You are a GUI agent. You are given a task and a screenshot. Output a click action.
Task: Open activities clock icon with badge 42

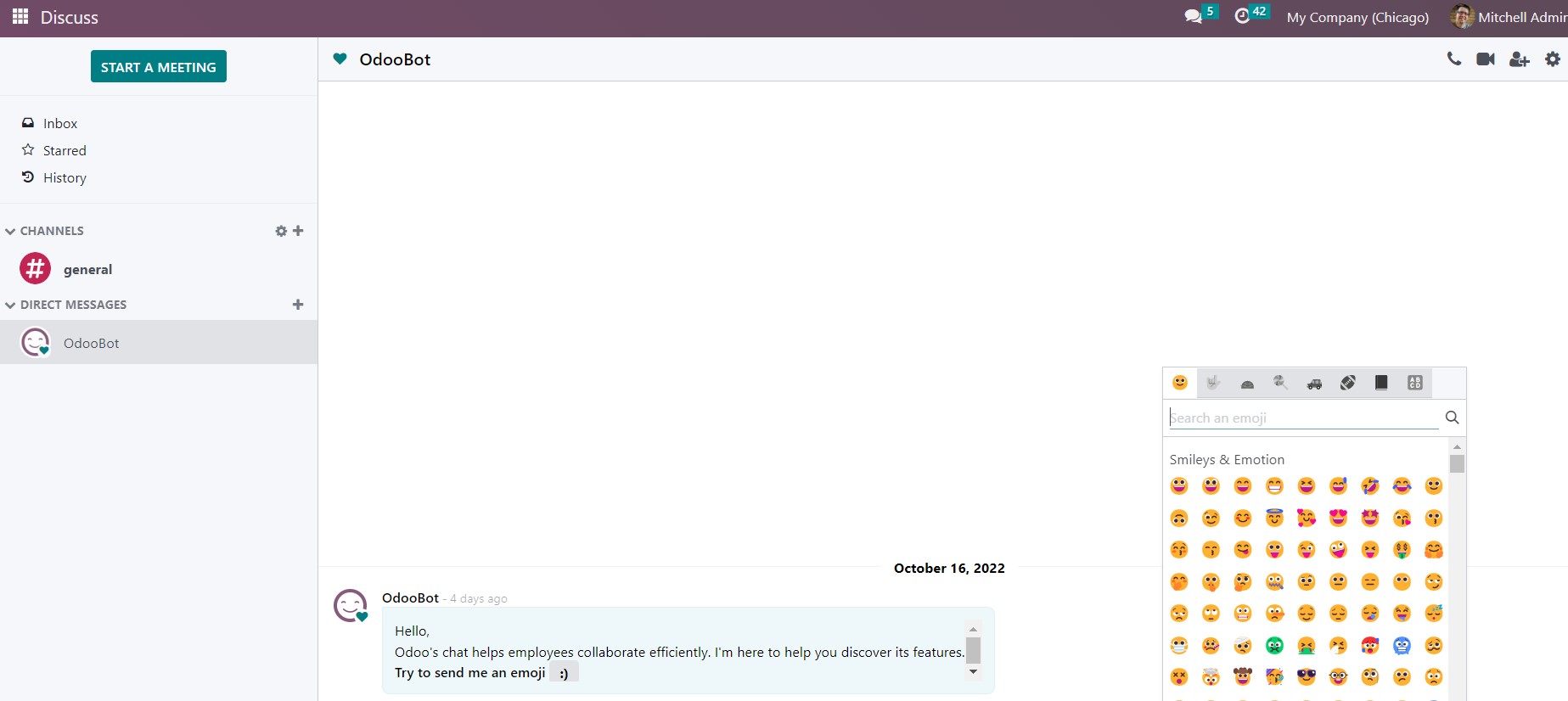pos(1251,15)
